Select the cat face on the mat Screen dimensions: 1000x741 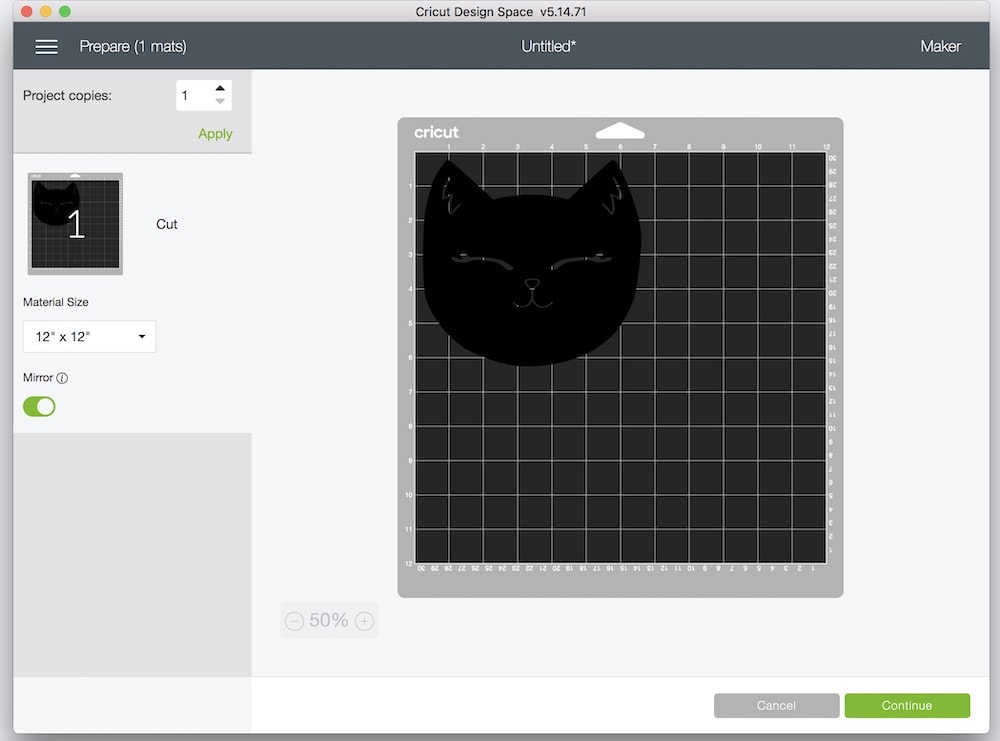tap(531, 265)
